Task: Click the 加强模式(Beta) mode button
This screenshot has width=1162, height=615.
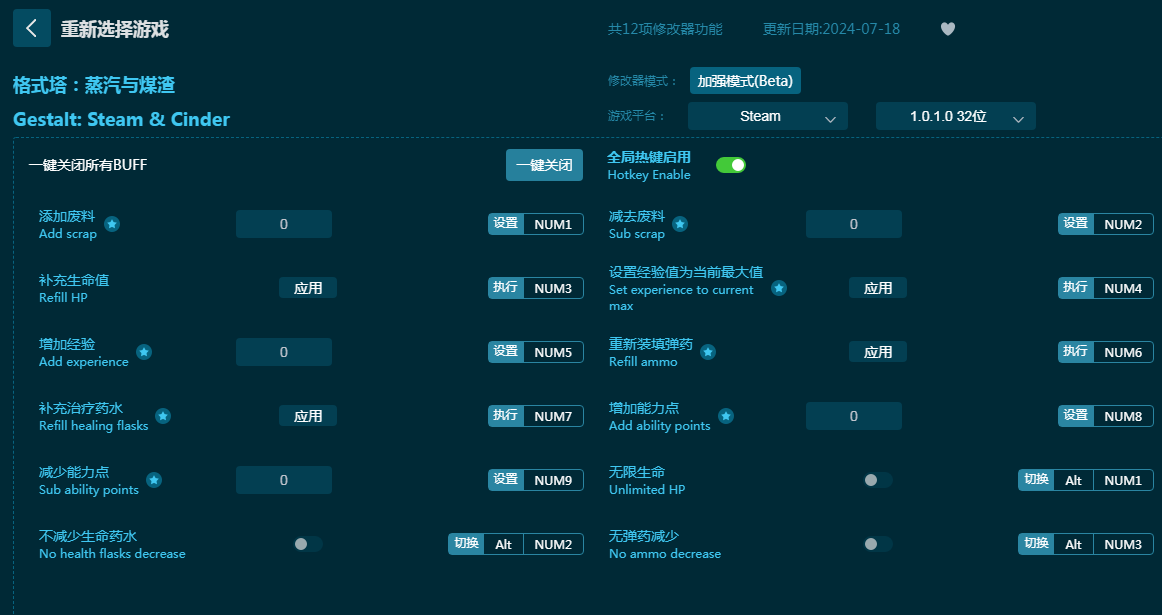Action: click(745, 81)
